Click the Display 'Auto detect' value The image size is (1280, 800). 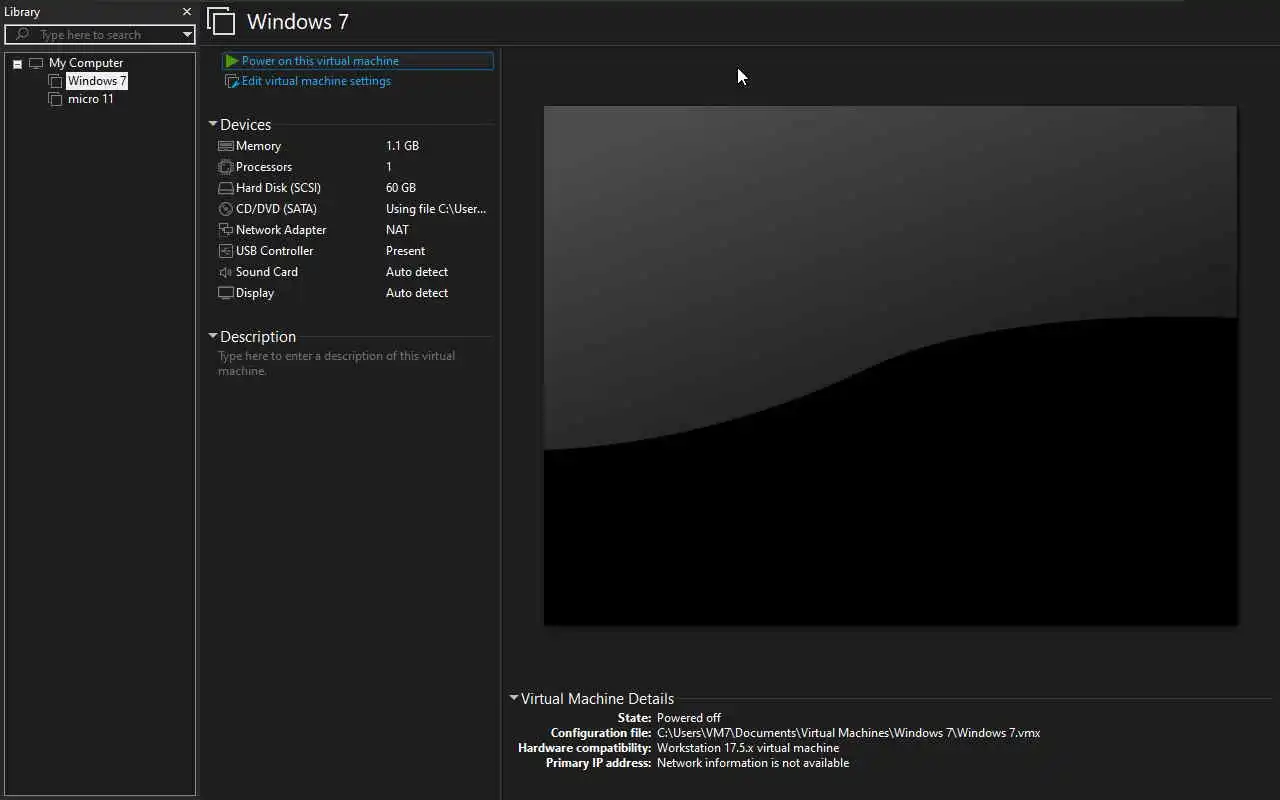tap(417, 293)
